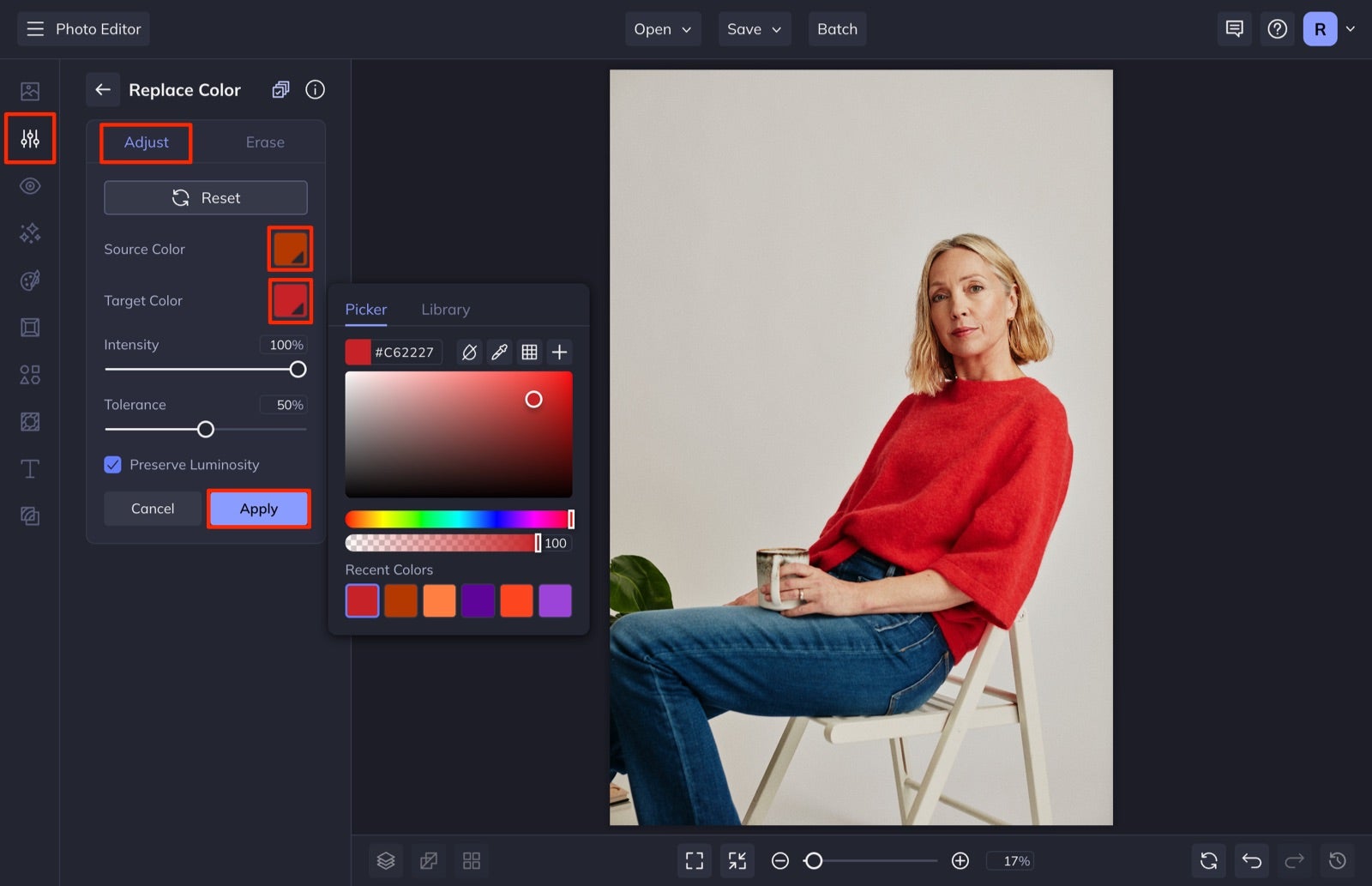
Task: Switch to the Library tab in the picker
Action: [x=445, y=309]
